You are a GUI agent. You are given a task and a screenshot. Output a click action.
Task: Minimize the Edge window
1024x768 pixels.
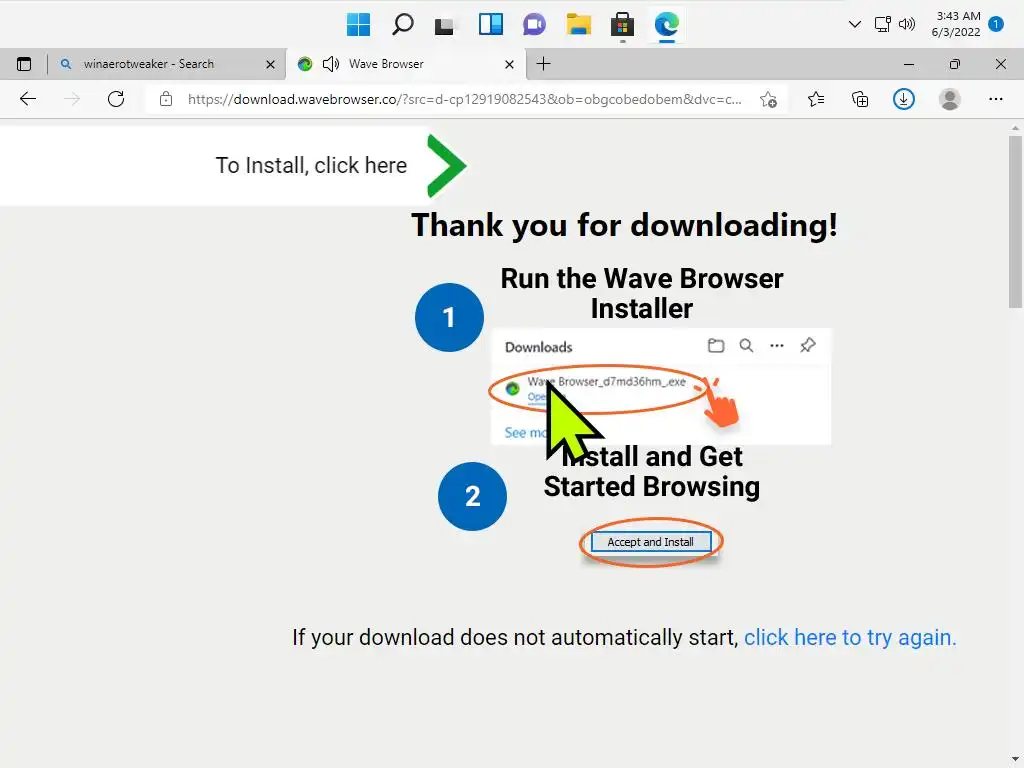tap(908, 64)
